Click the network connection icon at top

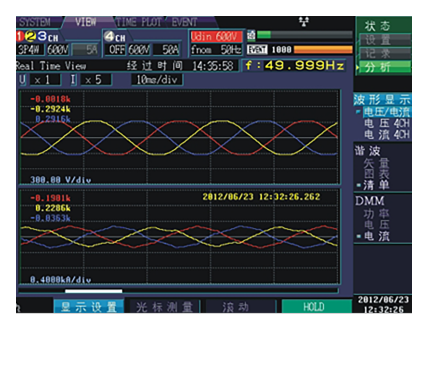click(304, 22)
